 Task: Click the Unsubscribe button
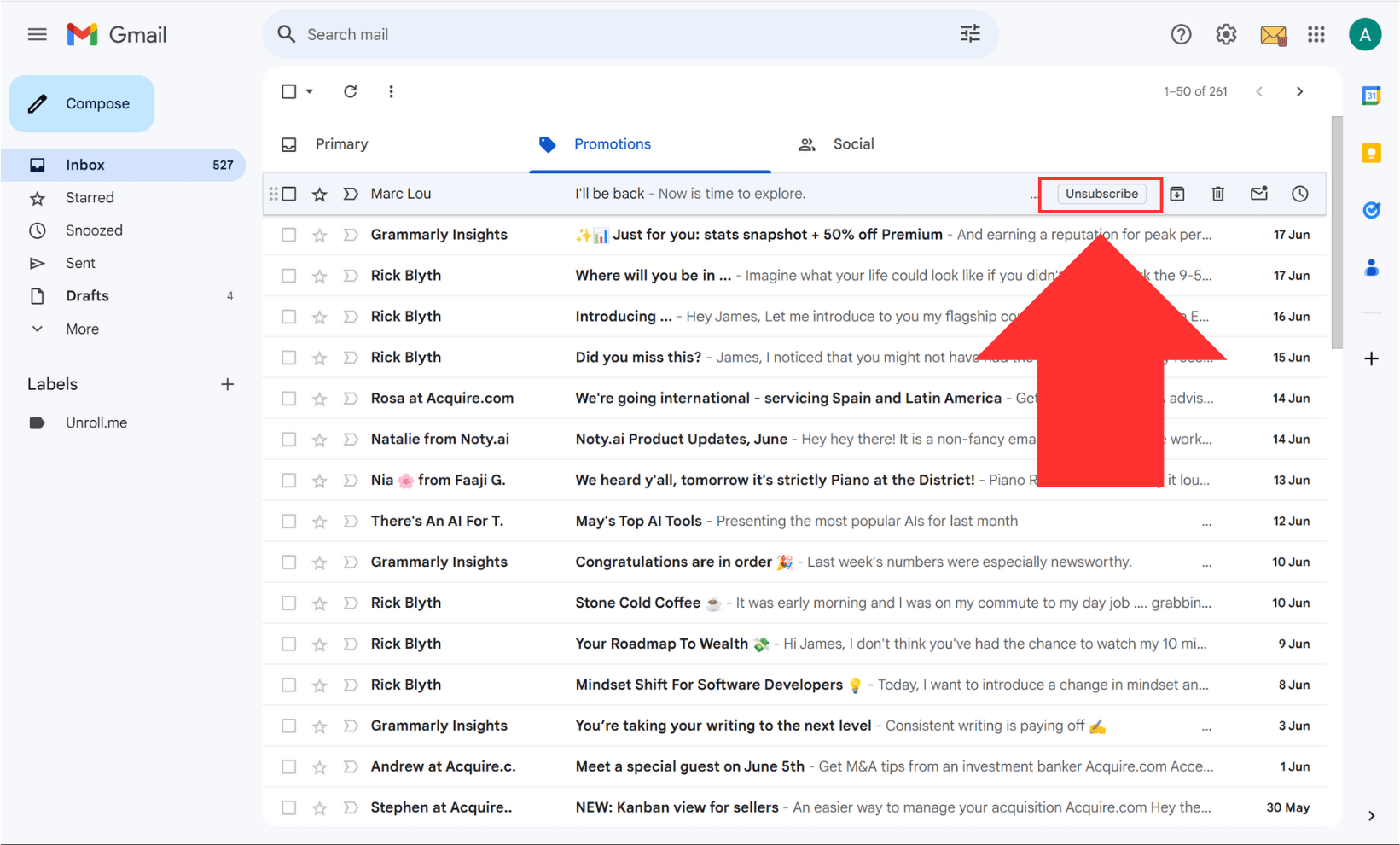[x=1101, y=194]
